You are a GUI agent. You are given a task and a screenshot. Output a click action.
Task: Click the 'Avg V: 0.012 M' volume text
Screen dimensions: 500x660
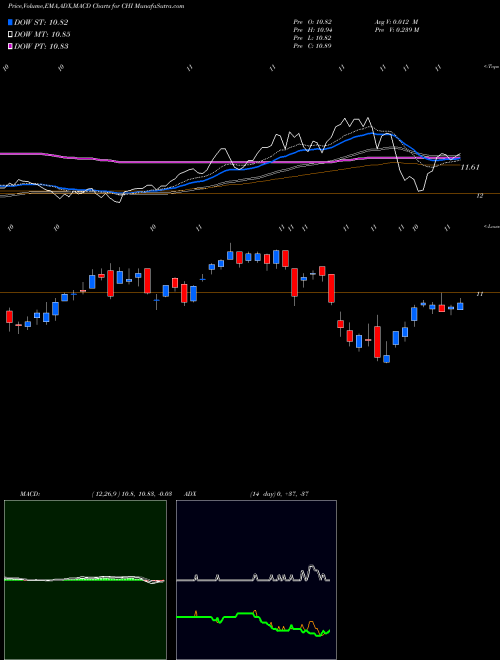tap(396, 22)
